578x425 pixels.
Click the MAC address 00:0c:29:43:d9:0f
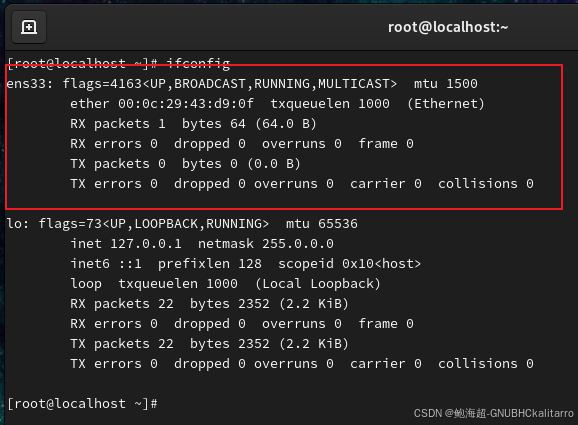click(x=186, y=104)
